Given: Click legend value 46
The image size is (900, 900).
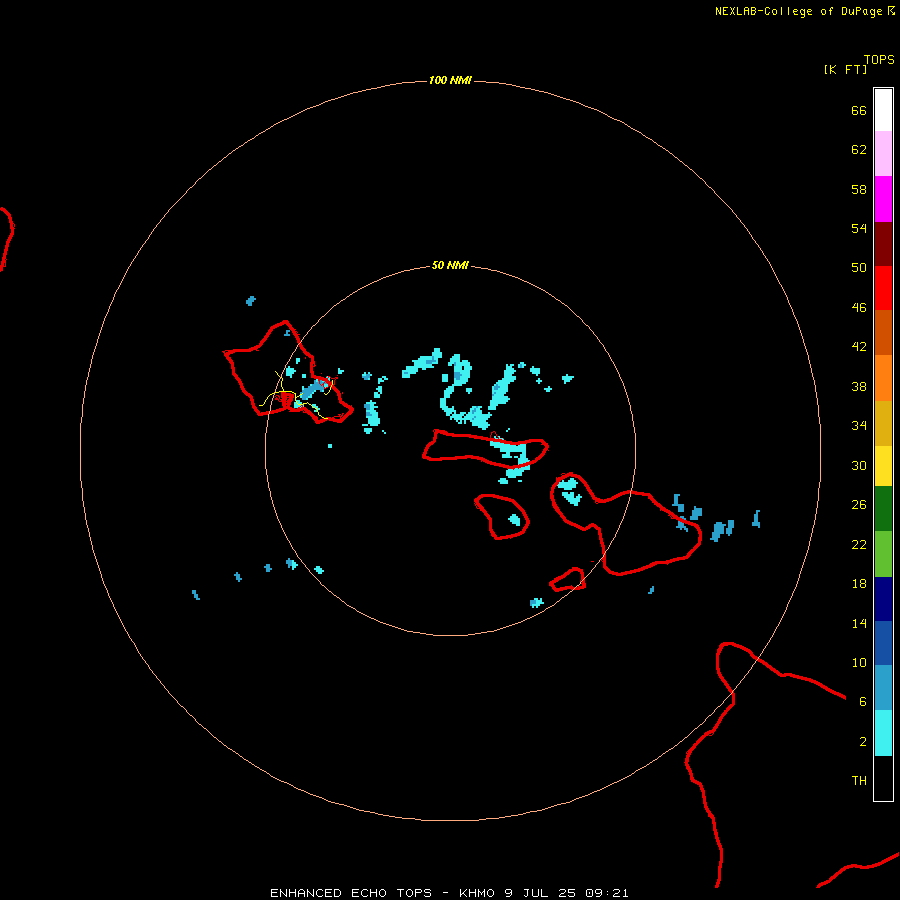Looking at the screenshot, I should [x=859, y=308].
